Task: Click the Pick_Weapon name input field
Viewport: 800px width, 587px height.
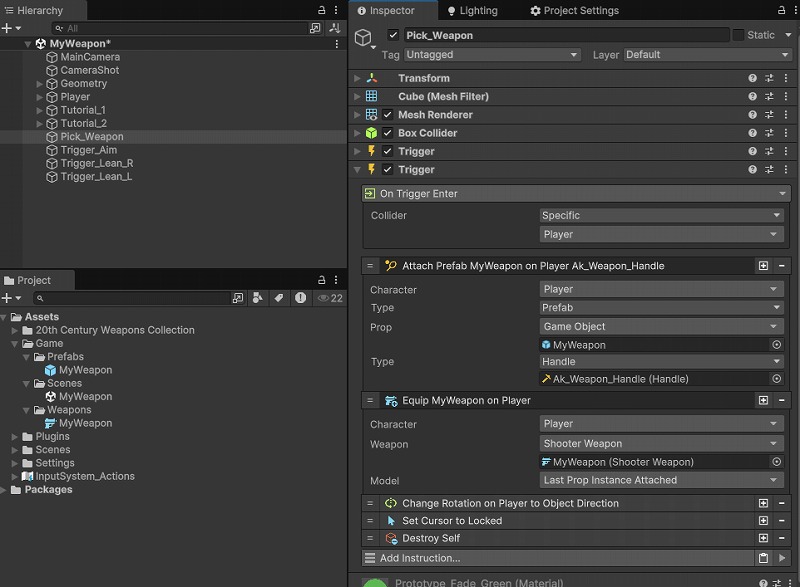Action: click(566, 35)
